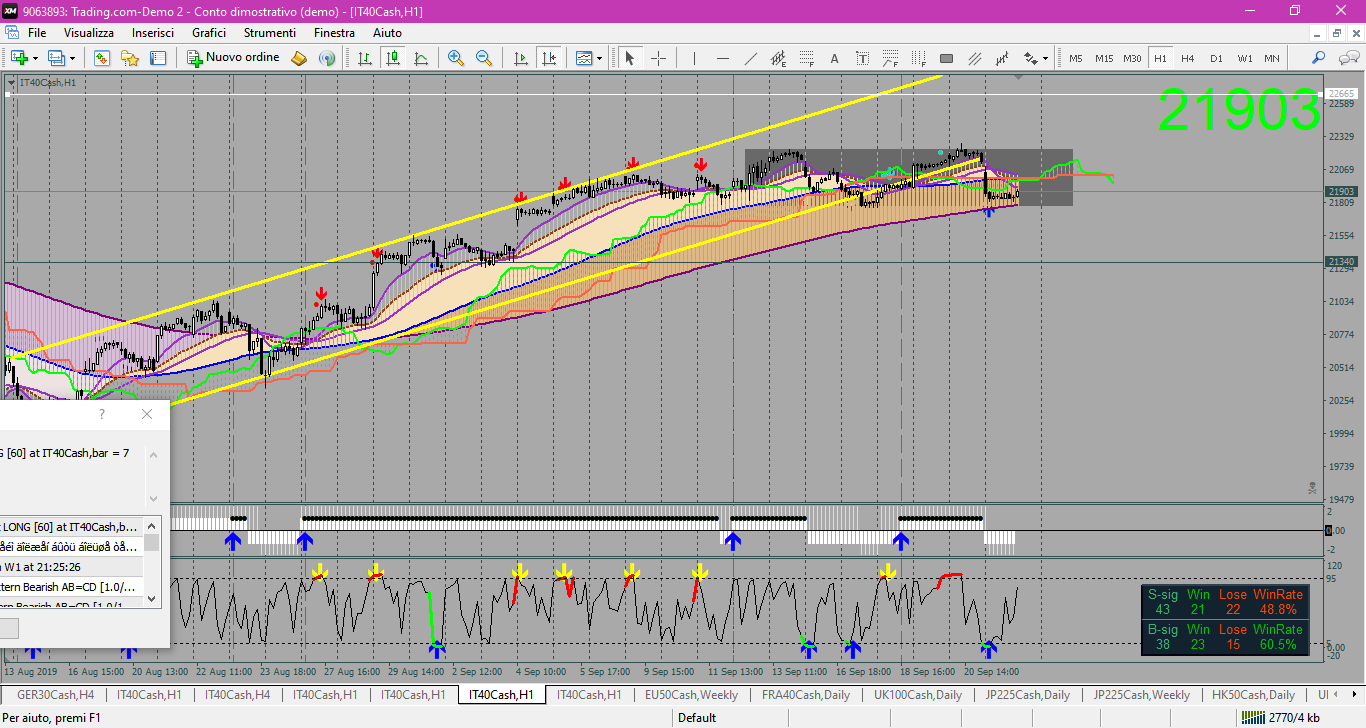
Task: Click the Nuovo ordine button
Action: pyautogui.click(x=234, y=58)
